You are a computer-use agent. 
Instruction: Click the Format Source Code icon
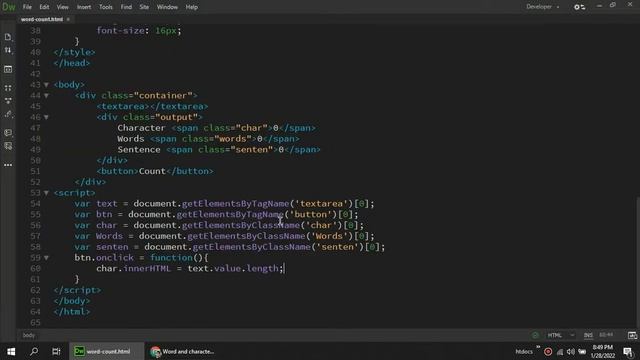8,114
